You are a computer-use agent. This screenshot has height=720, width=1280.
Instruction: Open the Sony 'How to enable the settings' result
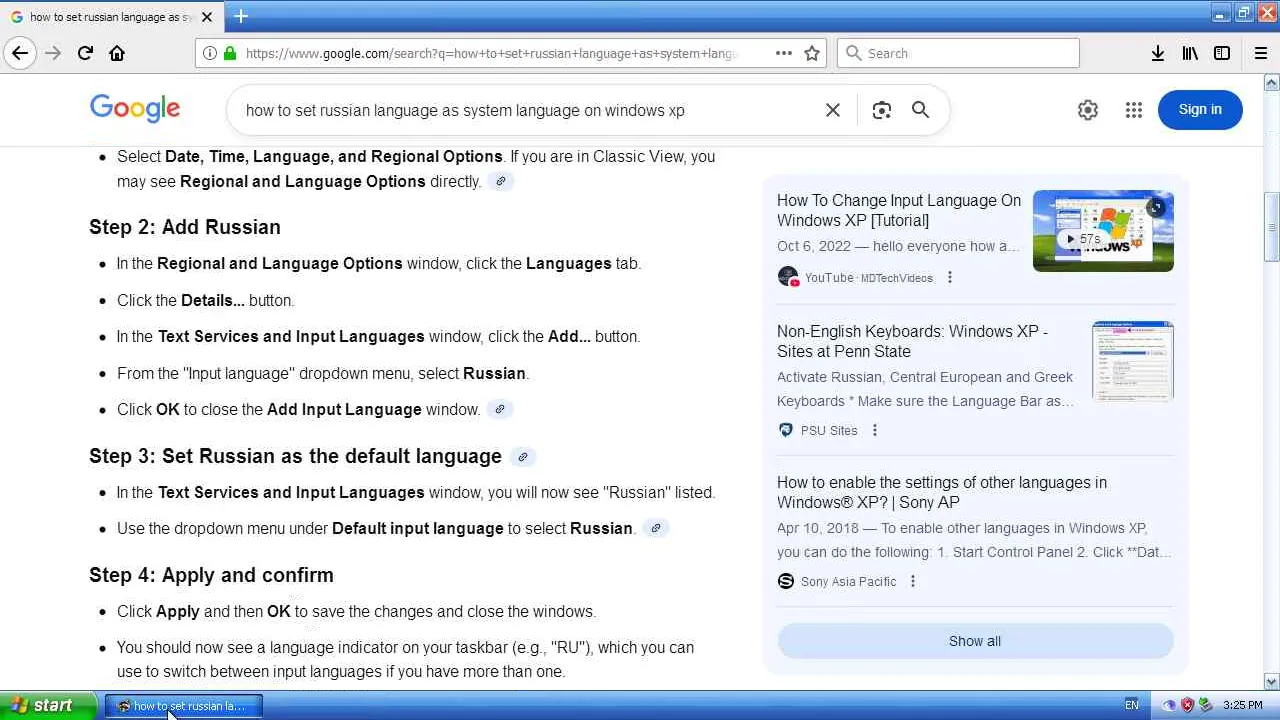tap(942, 492)
